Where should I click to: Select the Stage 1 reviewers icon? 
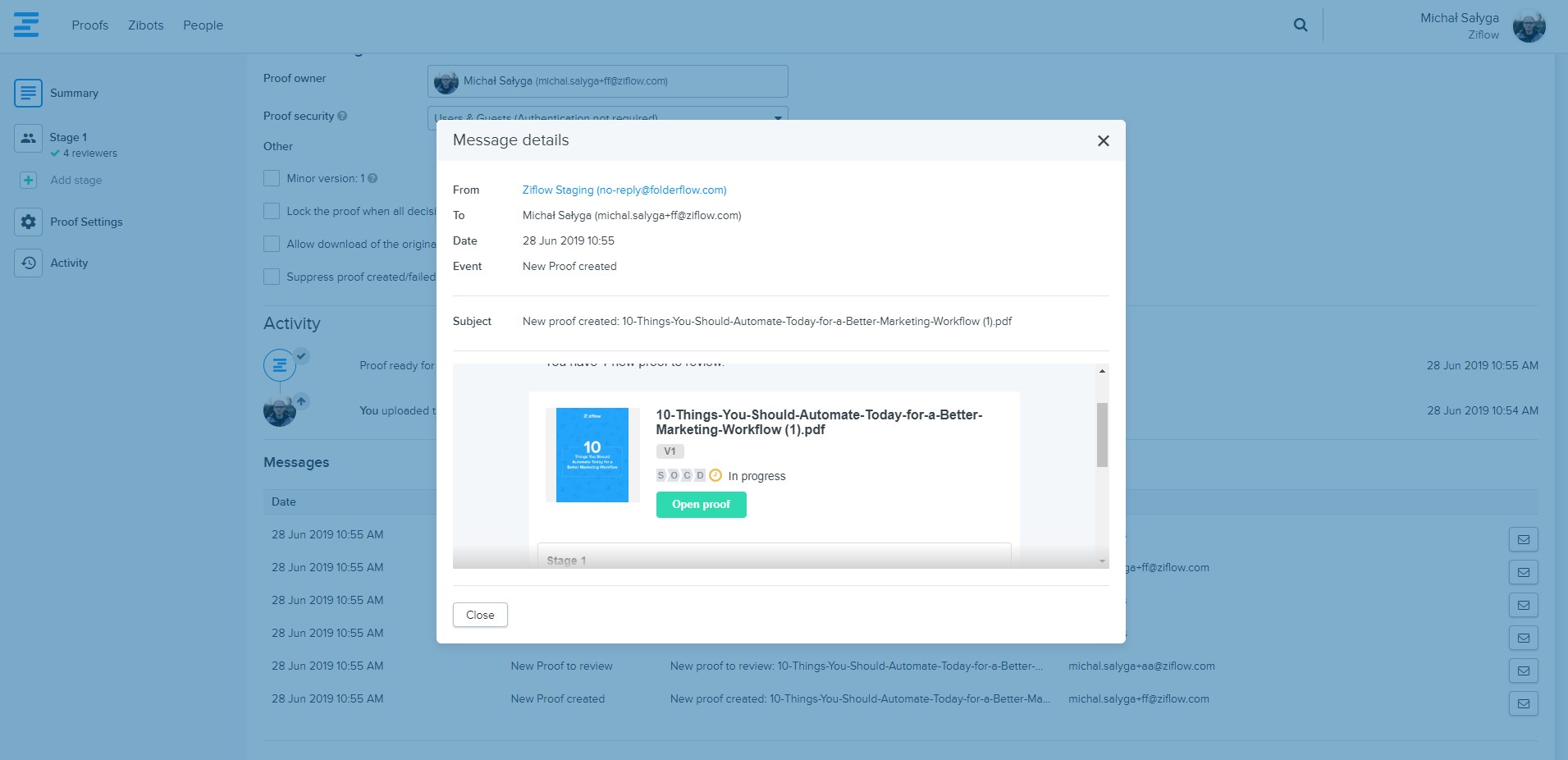click(28, 138)
